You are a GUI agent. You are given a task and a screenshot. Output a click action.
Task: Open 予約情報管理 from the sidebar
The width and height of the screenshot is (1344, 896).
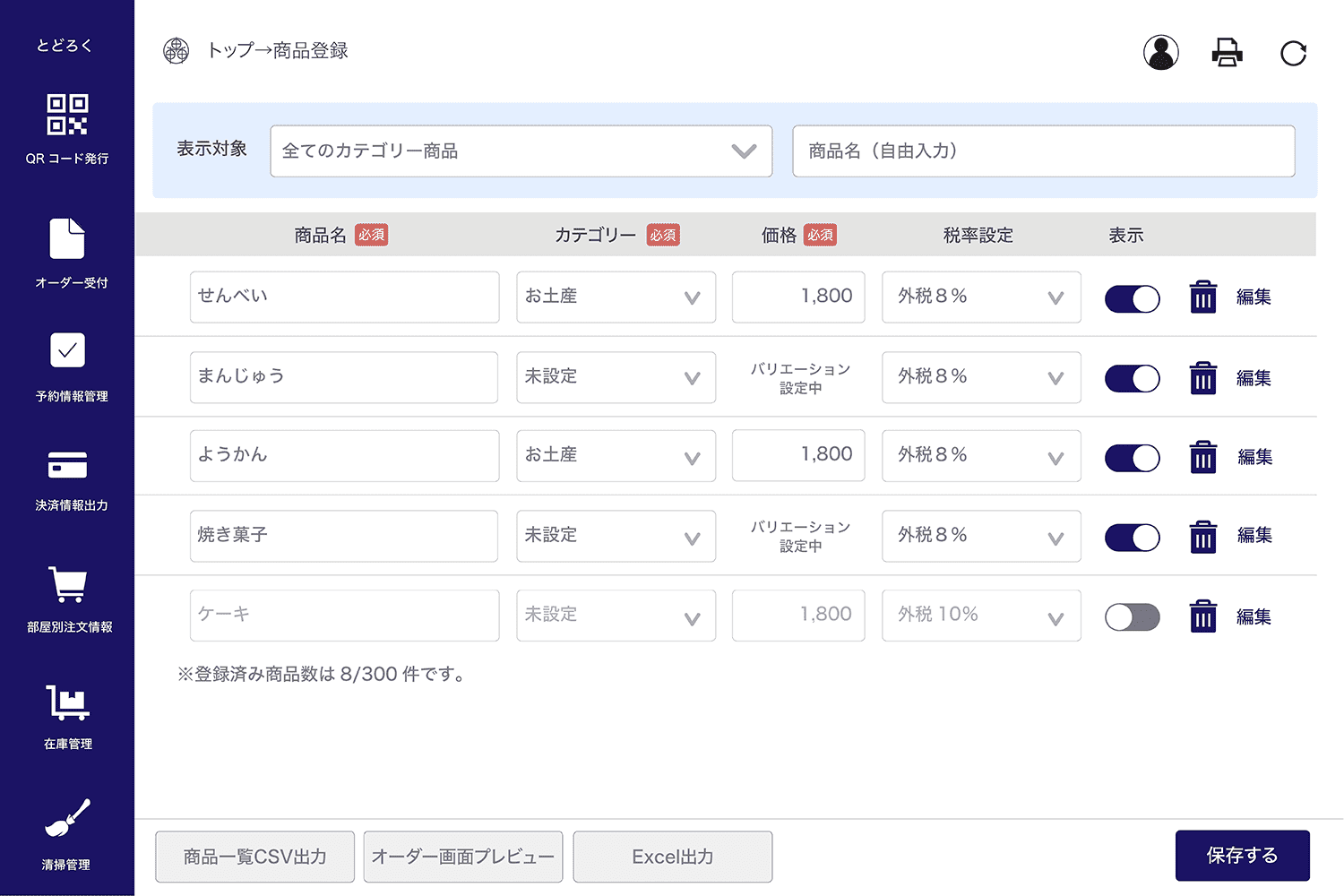tap(66, 366)
